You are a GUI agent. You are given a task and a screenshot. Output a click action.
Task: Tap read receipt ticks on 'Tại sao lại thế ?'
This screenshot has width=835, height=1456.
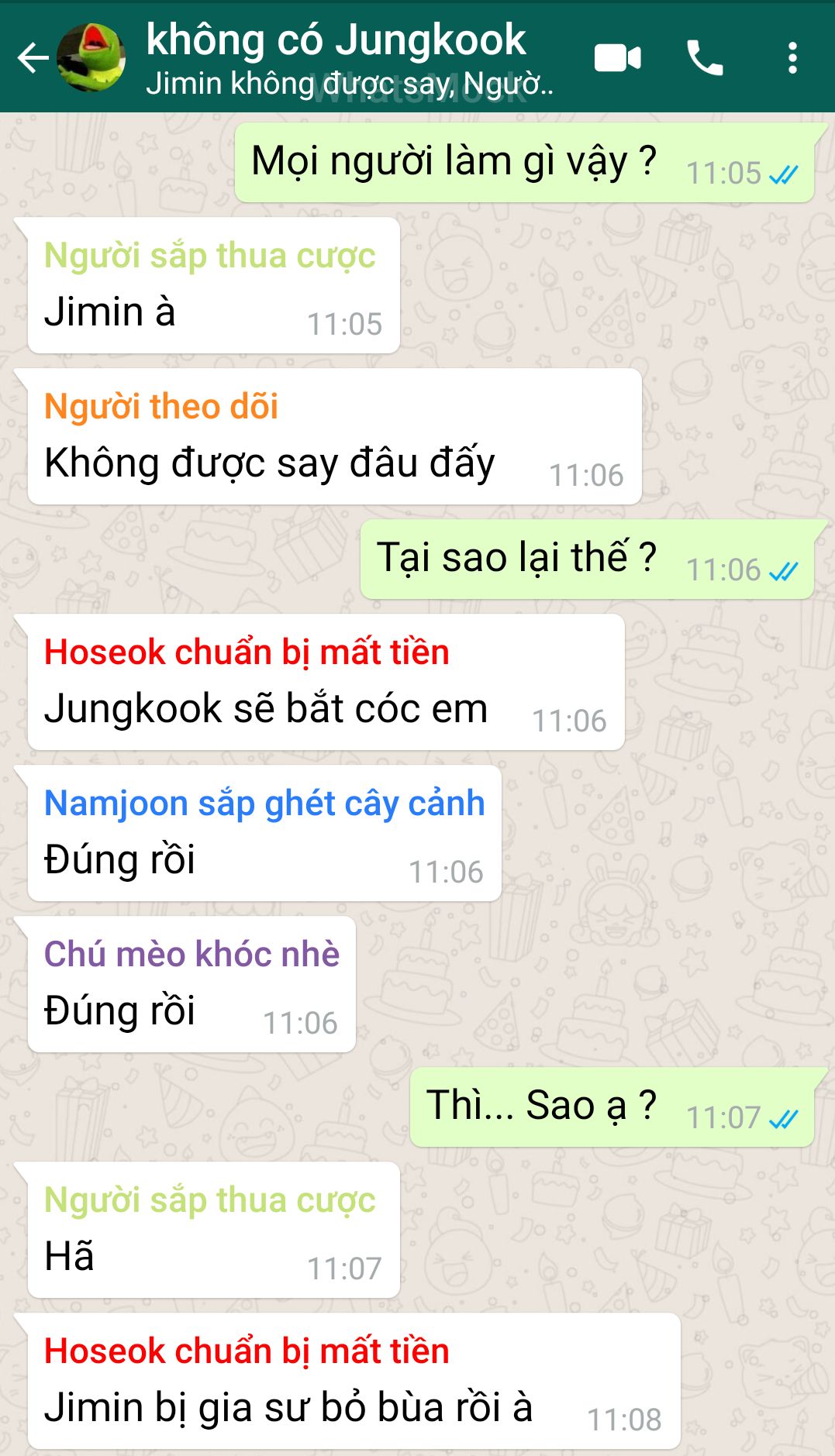(783, 572)
